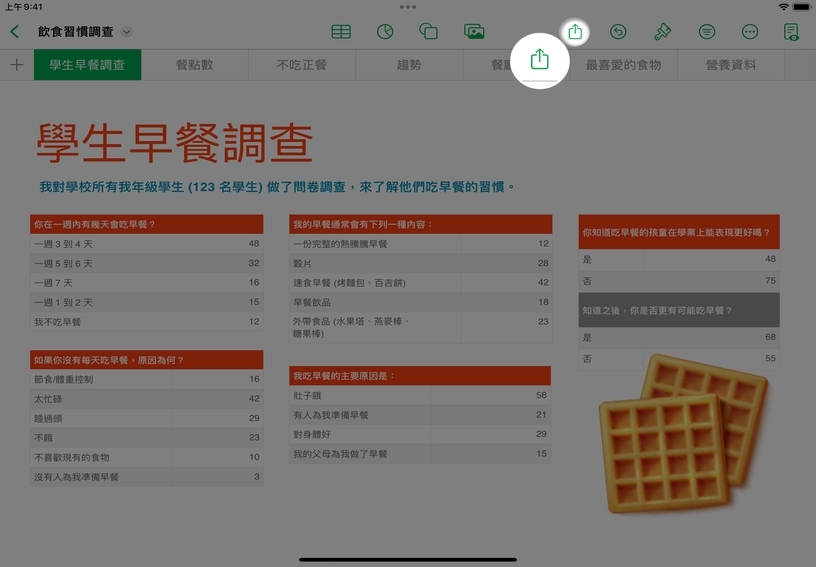
Task: Tap the multitasking three-dot control at top
Action: pyautogui.click(x=408, y=6)
